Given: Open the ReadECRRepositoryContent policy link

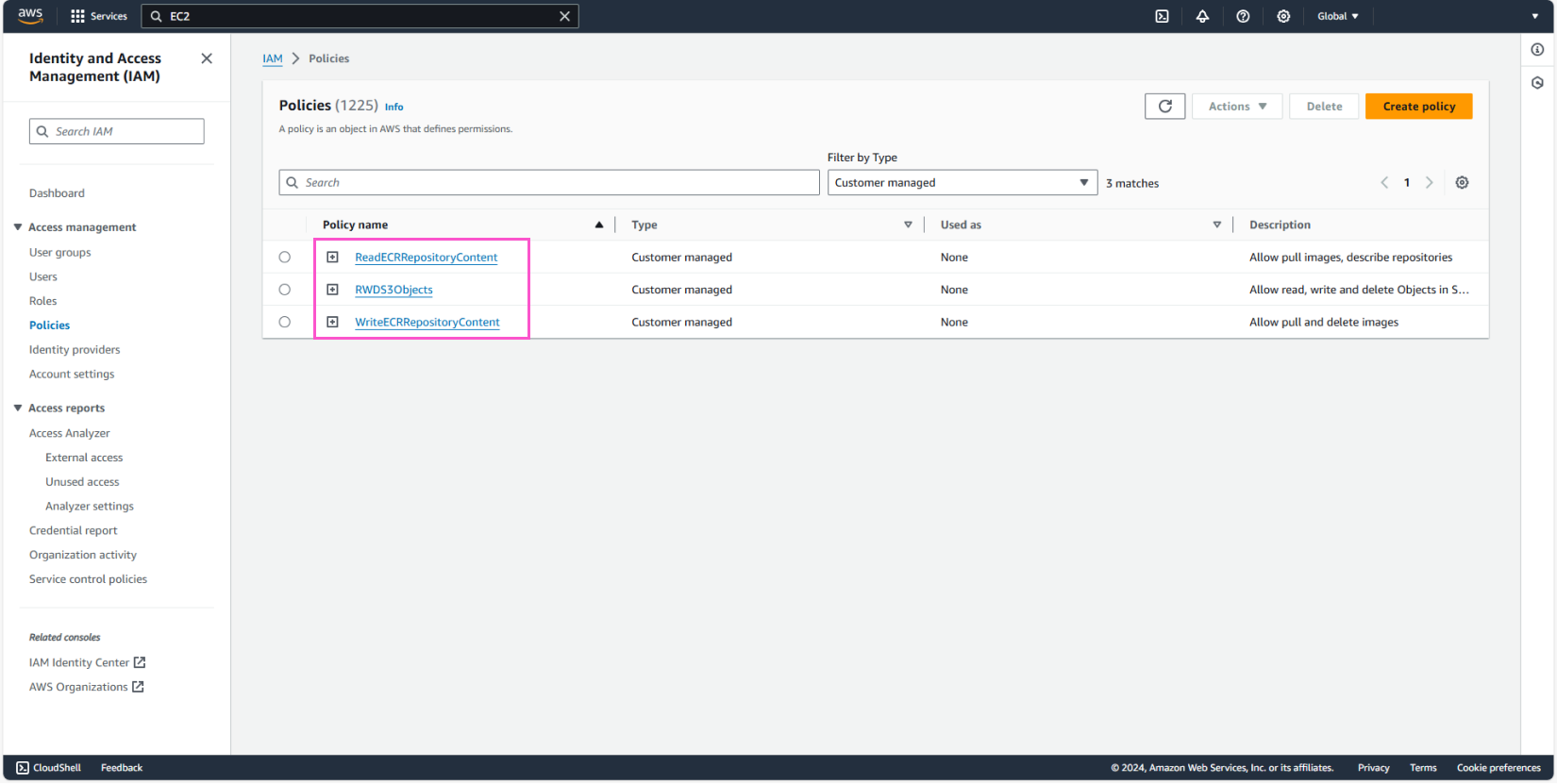Looking at the screenshot, I should [427, 258].
